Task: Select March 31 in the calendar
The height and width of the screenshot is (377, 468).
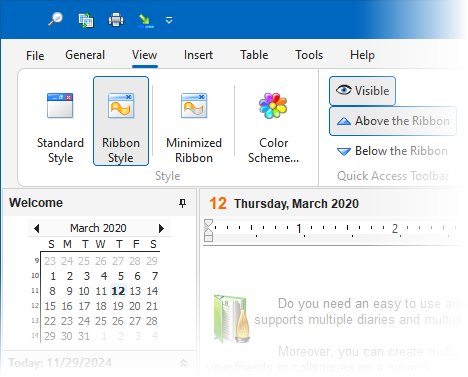Action: (84, 336)
